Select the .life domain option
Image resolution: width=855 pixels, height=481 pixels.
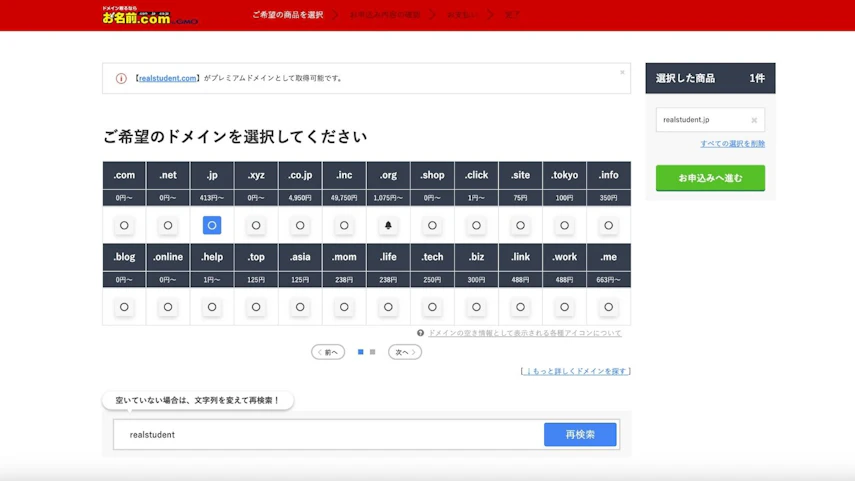point(388,307)
